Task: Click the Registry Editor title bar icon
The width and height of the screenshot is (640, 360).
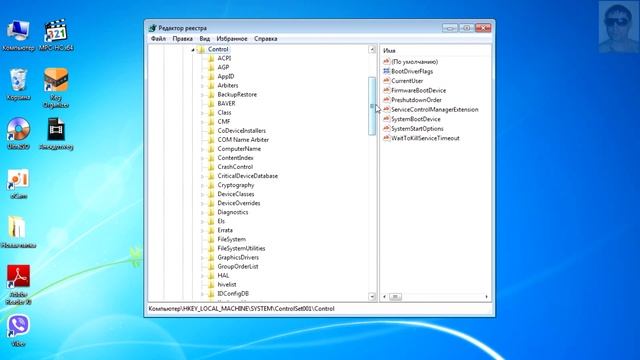Action: click(153, 28)
